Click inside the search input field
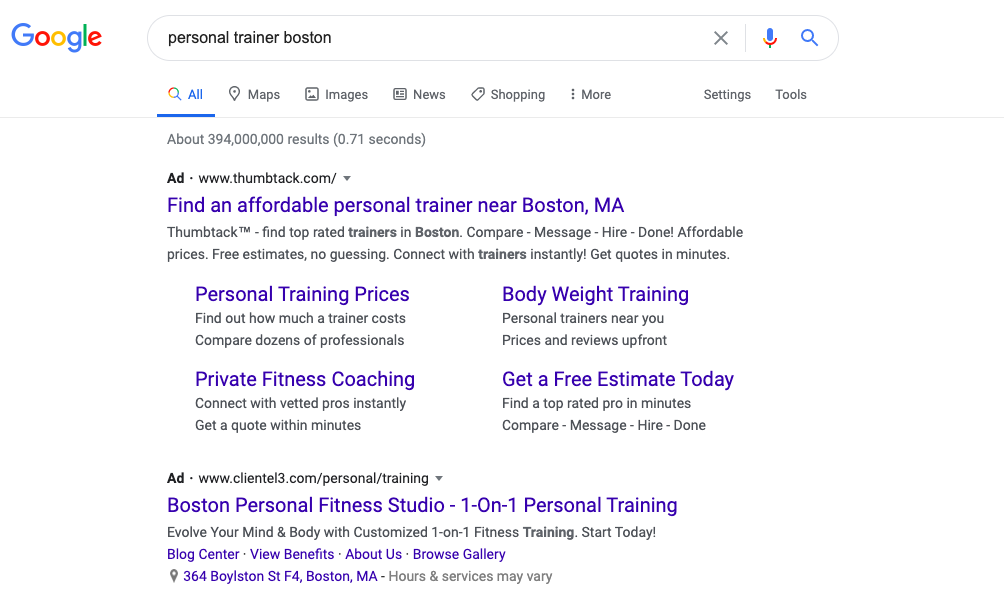Image resolution: width=1004 pixels, height=600 pixels. [400, 37]
